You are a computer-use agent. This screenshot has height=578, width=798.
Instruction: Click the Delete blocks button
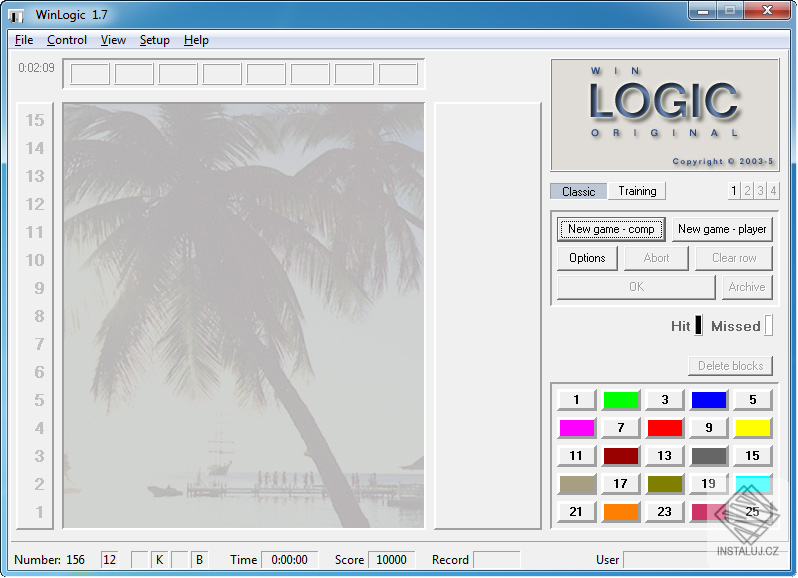tap(730, 366)
